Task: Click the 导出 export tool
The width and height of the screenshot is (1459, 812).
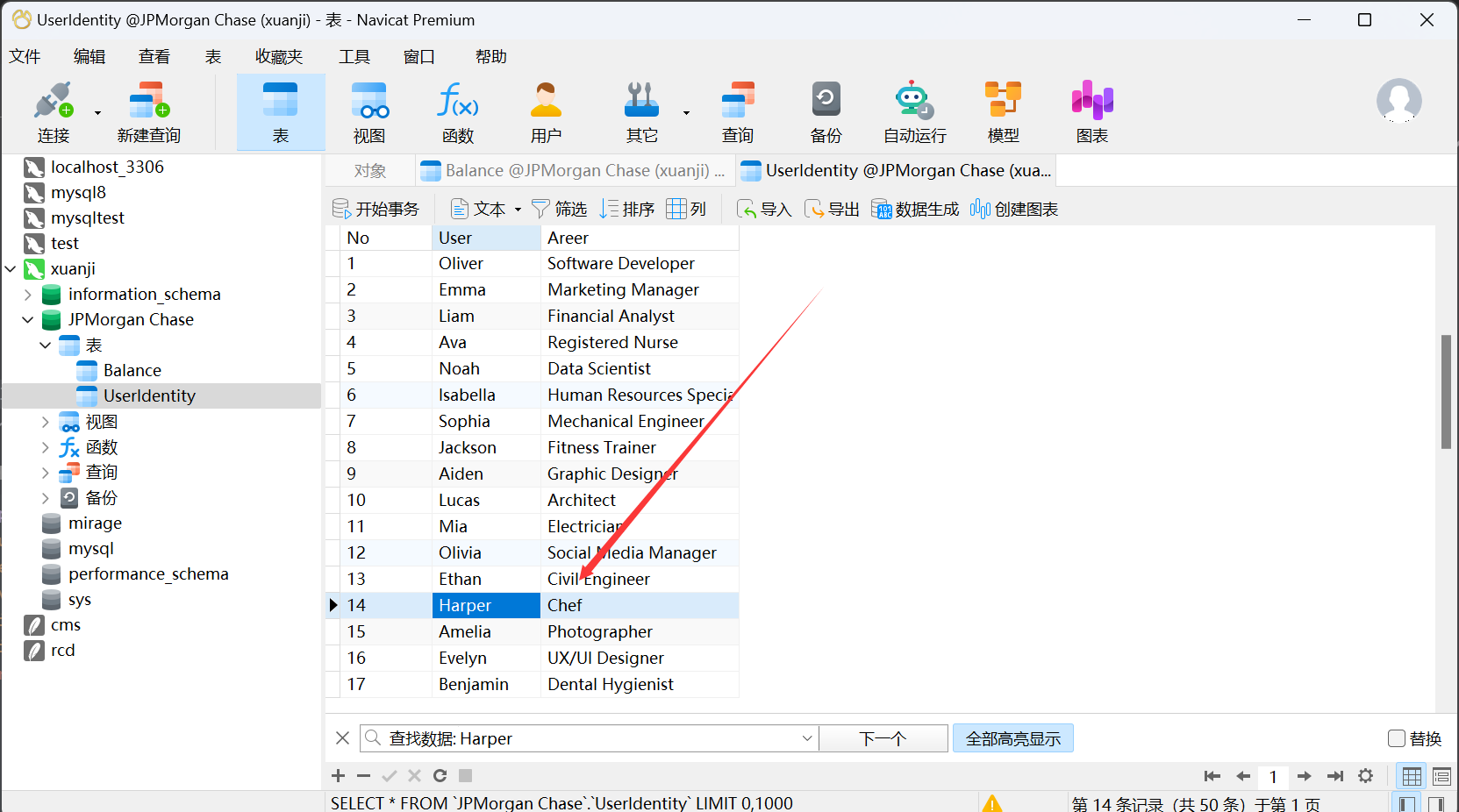Action: pyautogui.click(x=832, y=209)
